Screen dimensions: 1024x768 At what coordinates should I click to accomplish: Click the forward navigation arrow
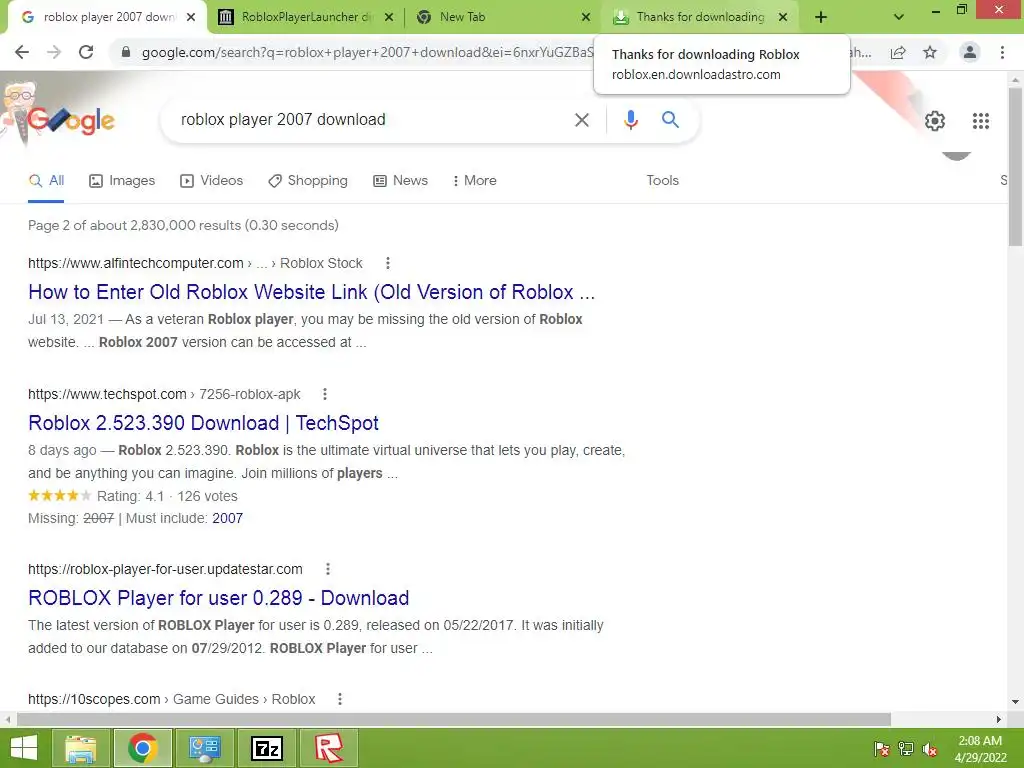click(54, 52)
